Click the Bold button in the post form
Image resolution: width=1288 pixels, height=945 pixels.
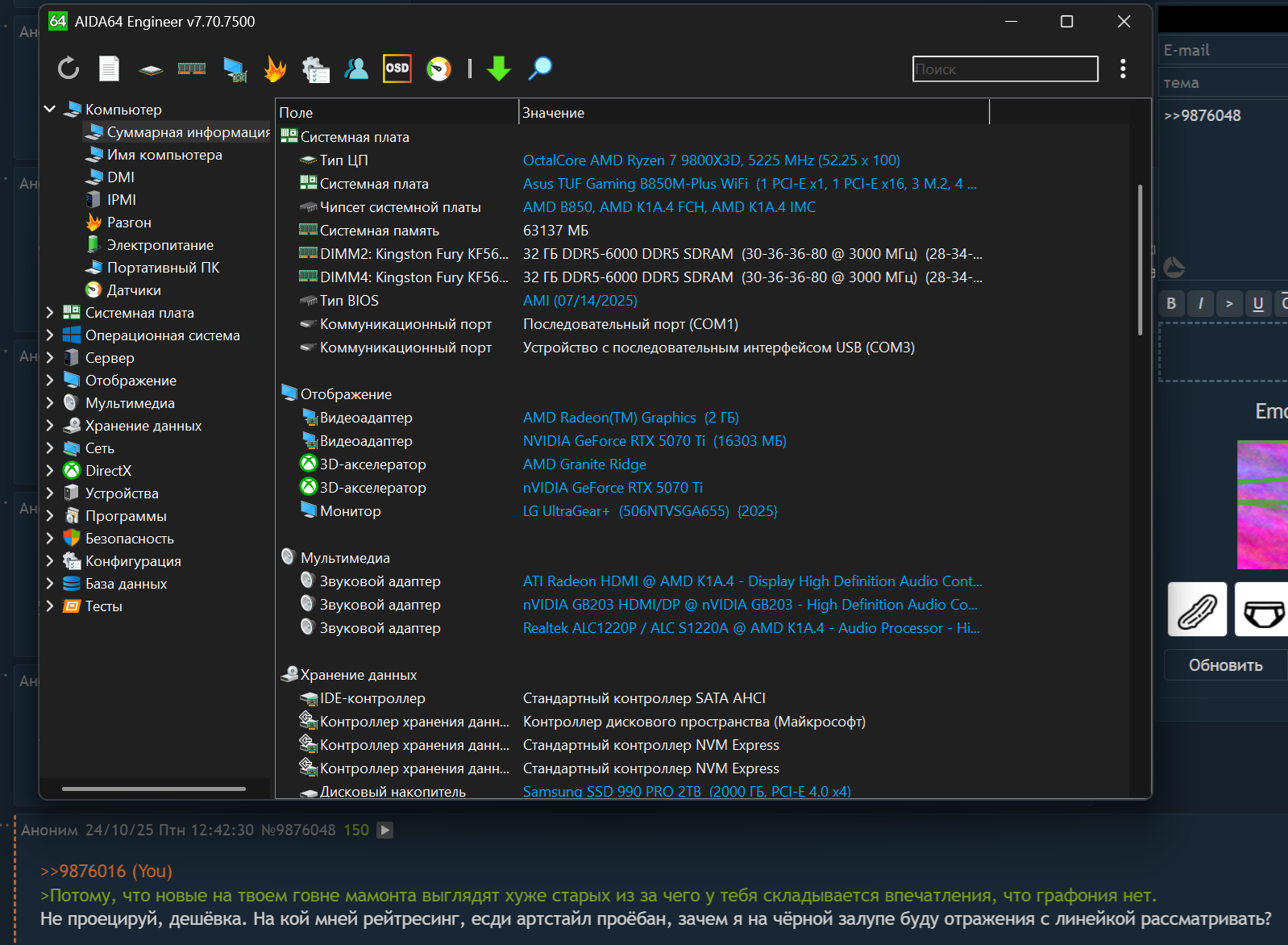1171,303
